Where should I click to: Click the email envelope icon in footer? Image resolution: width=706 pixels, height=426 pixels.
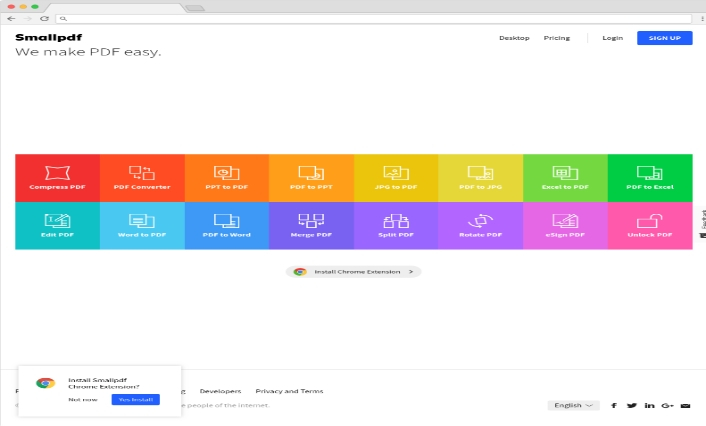pyautogui.click(x=685, y=405)
